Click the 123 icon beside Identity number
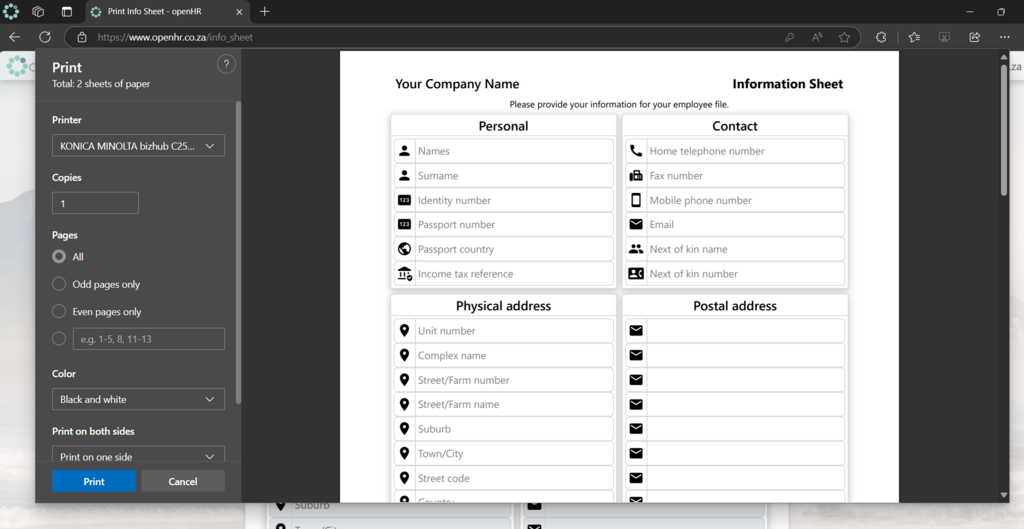Screen dimensions: 1024x529 coord(404,200)
